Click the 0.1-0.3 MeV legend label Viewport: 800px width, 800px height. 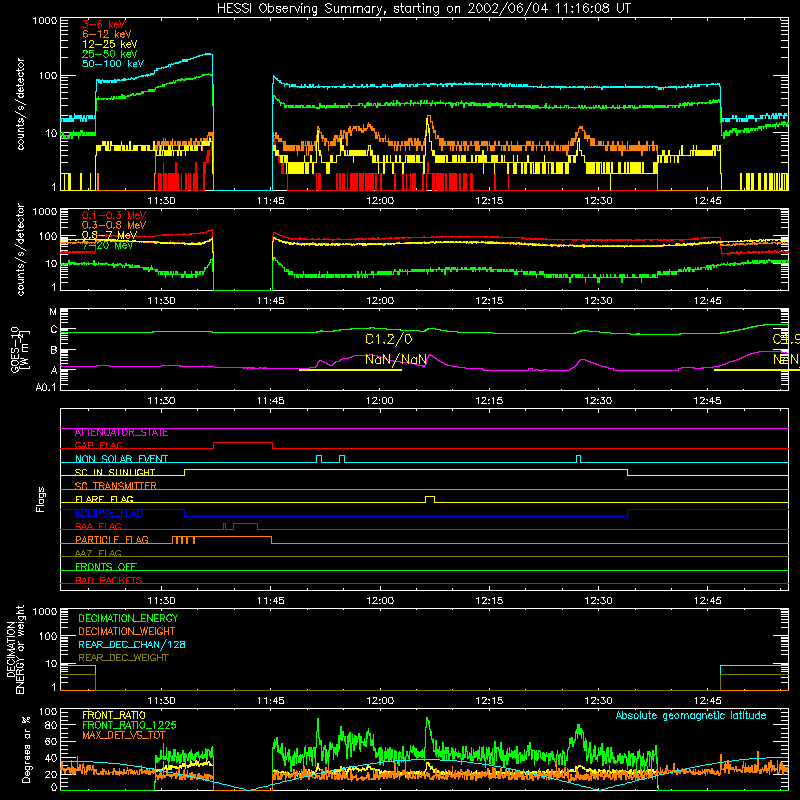coord(114,215)
